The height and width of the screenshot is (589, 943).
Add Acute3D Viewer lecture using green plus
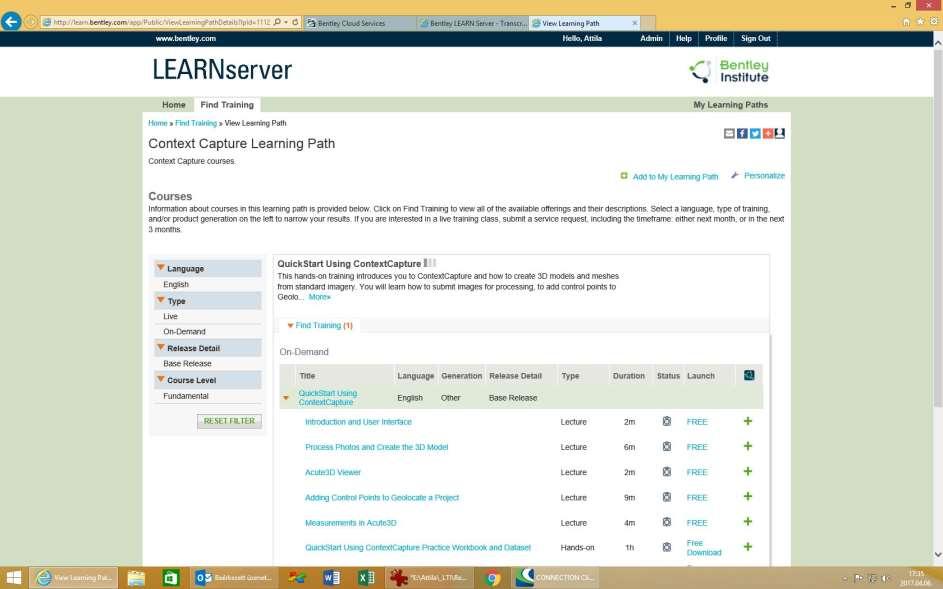(748, 472)
